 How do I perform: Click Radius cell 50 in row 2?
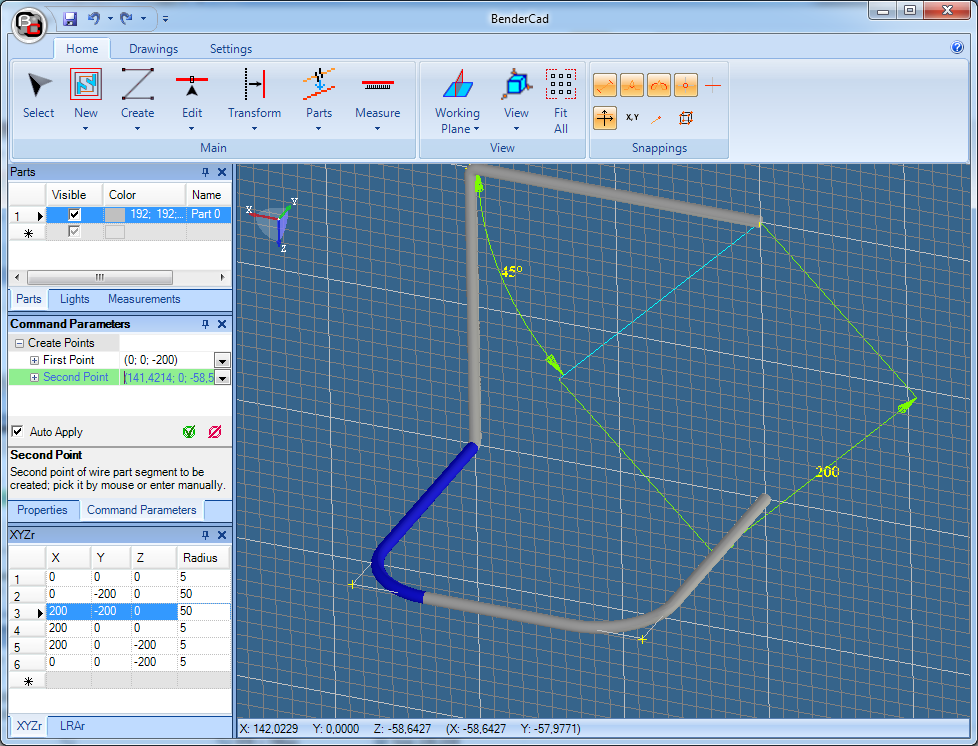click(x=203, y=594)
